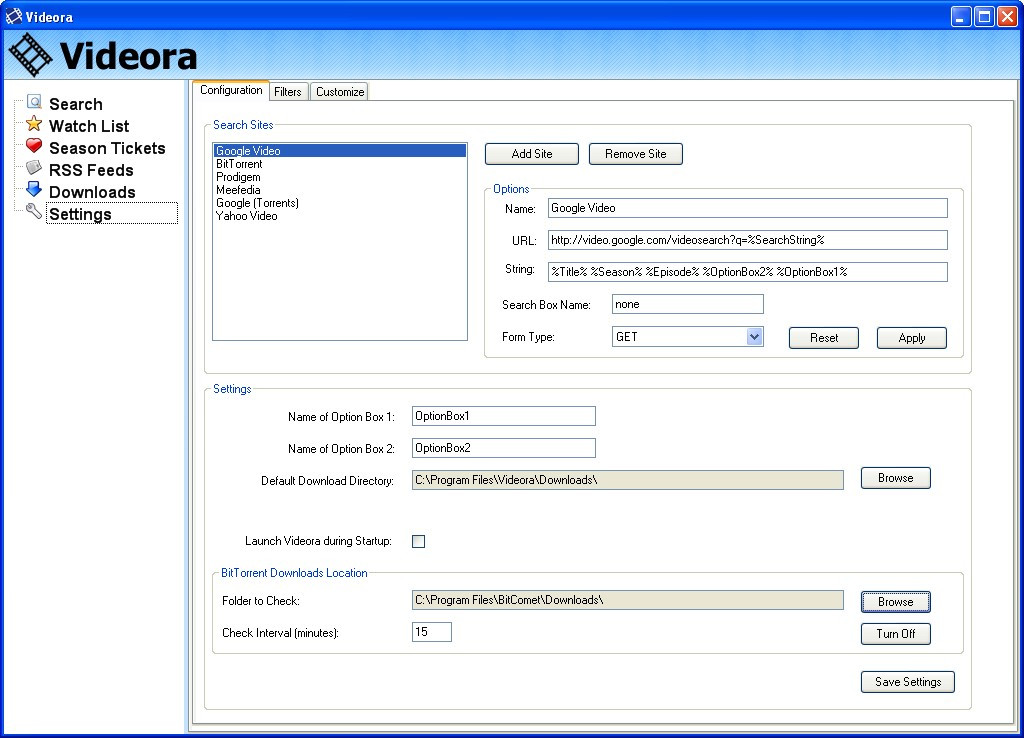
Task: Maximize the Videora window
Action: pos(984,16)
